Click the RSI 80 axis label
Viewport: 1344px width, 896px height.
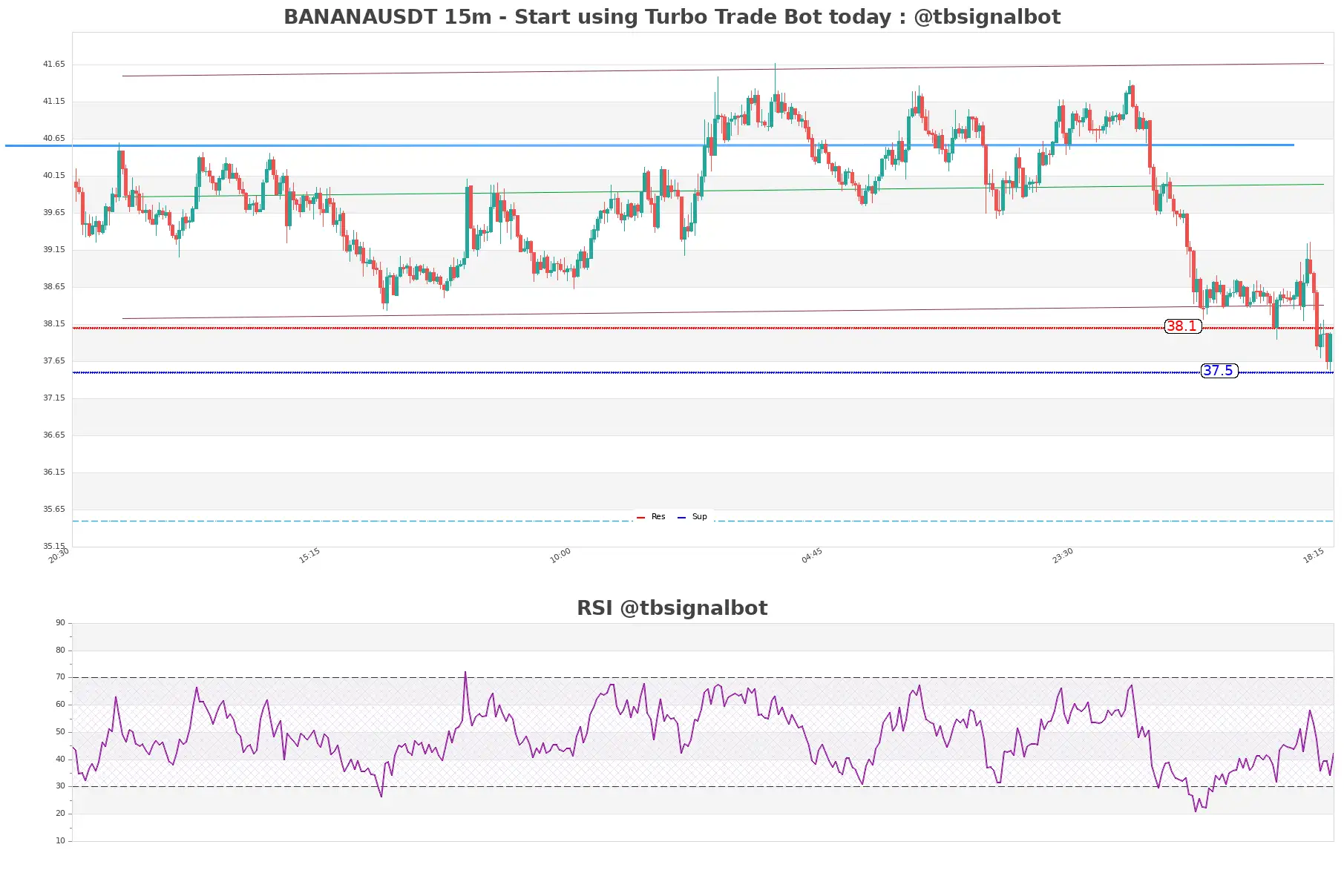(61, 650)
